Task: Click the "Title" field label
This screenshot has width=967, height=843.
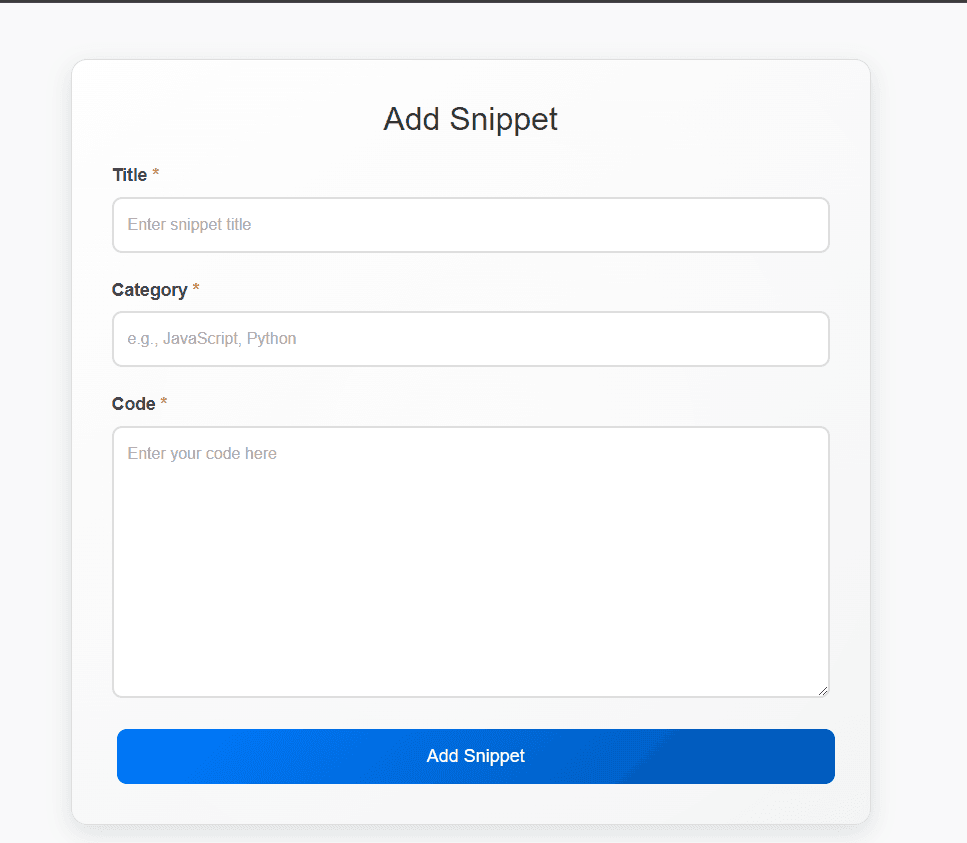Action: point(130,175)
